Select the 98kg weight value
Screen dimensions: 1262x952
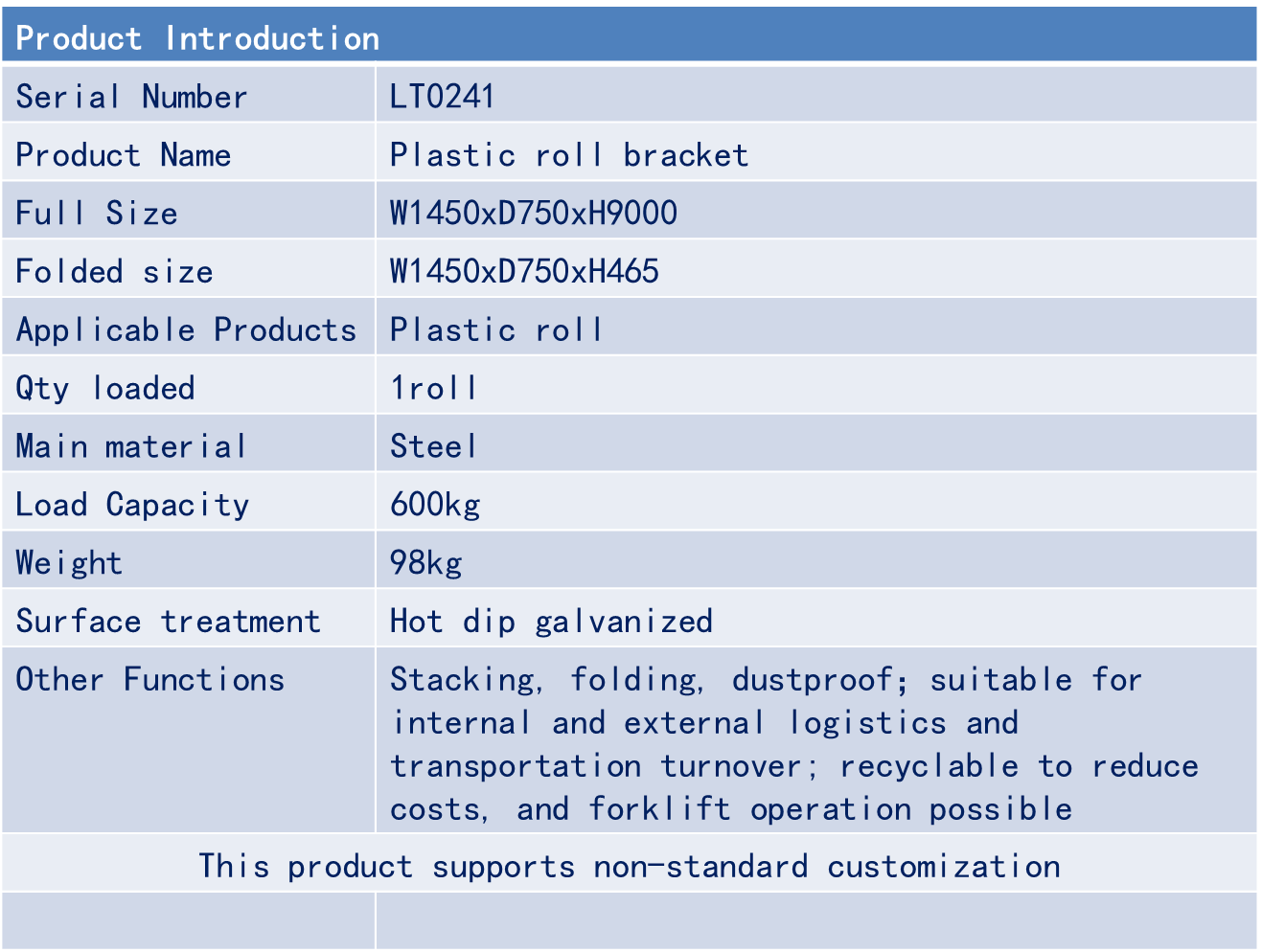pos(425,563)
